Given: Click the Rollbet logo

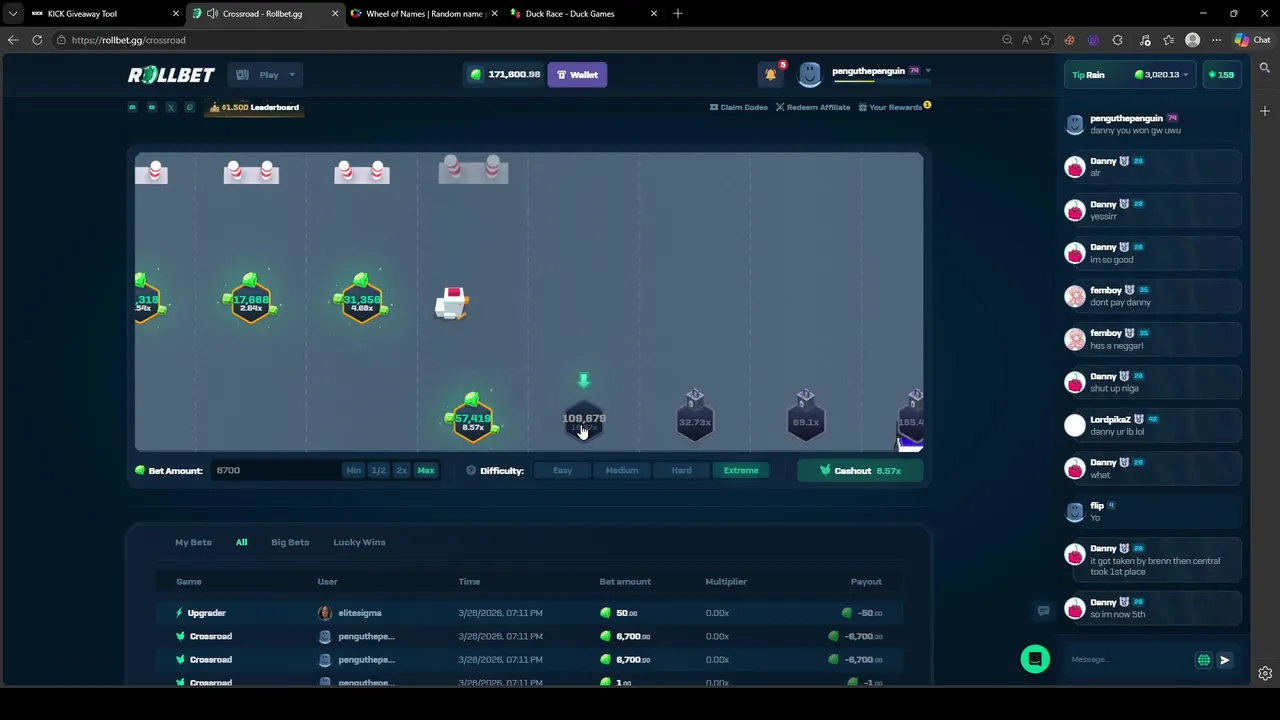Looking at the screenshot, I should click(x=171, y=75).
